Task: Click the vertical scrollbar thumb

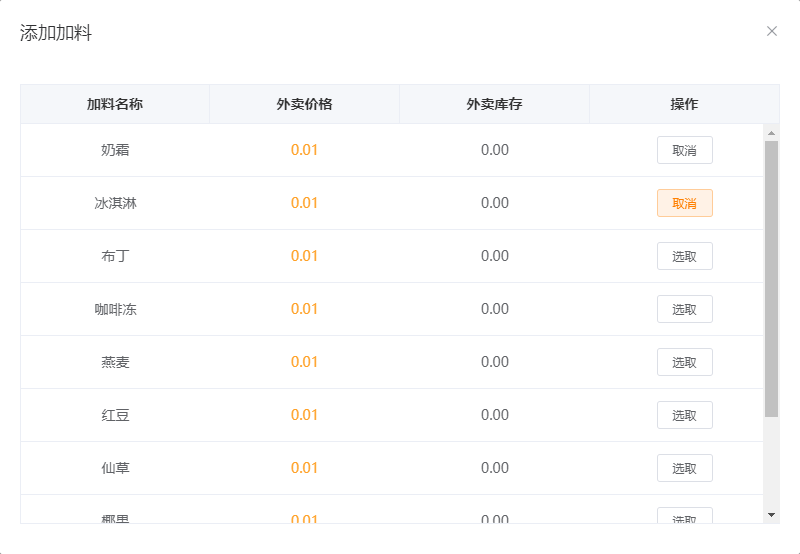Action: coord(771,278)
